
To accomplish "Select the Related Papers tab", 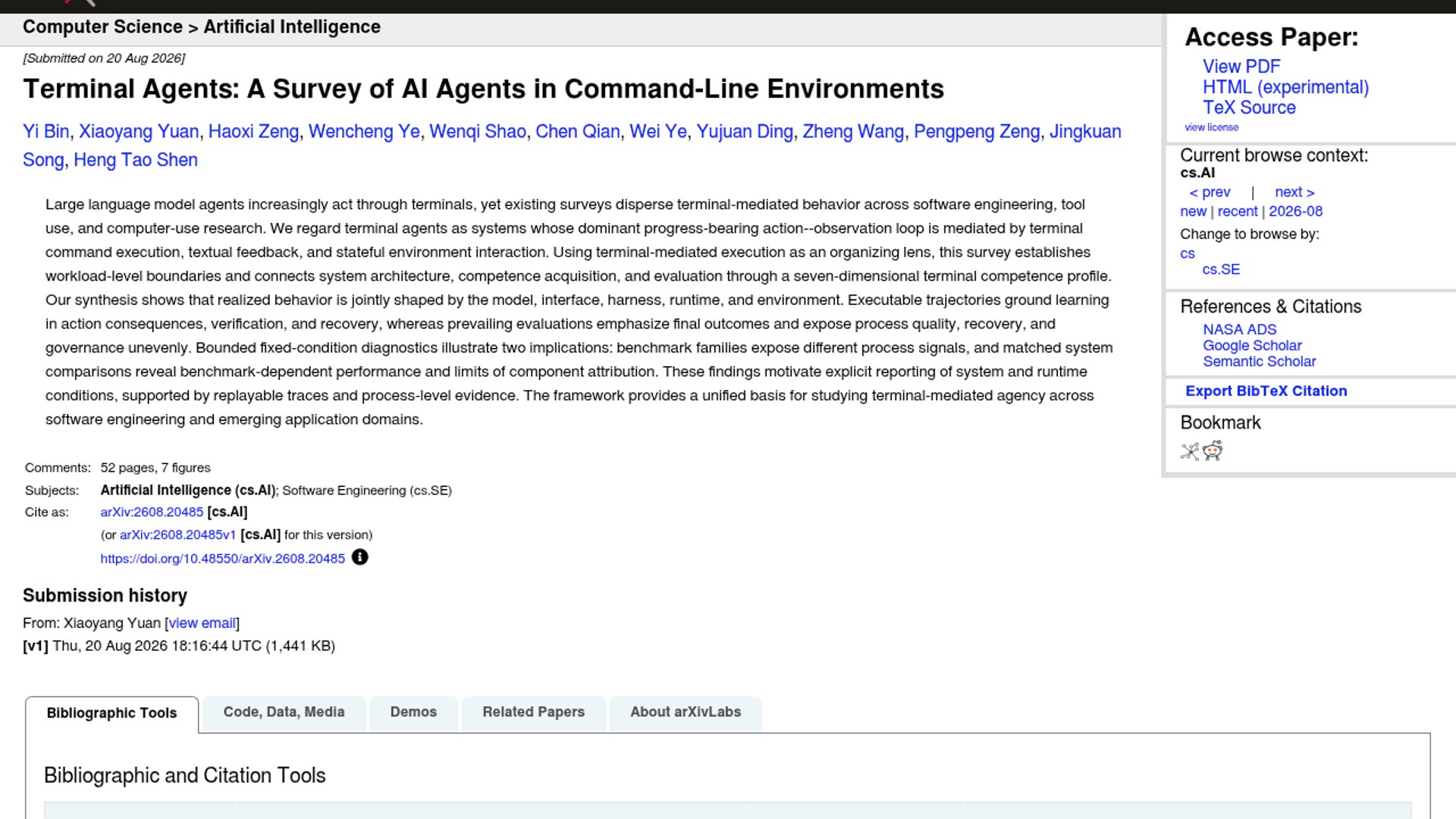I will 533,712.
